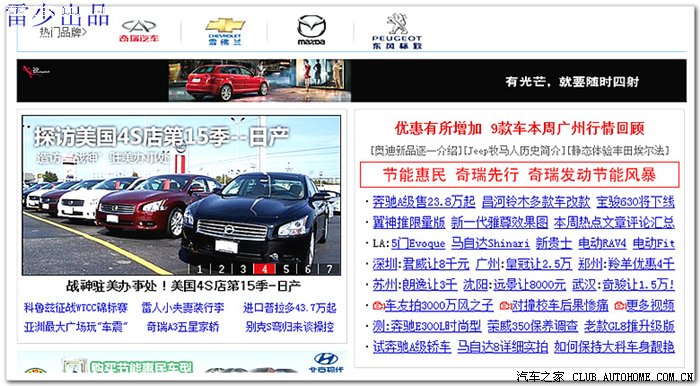
Task: Click the Hyundai logo in bottom banner
Action: [x=326, y=362]
